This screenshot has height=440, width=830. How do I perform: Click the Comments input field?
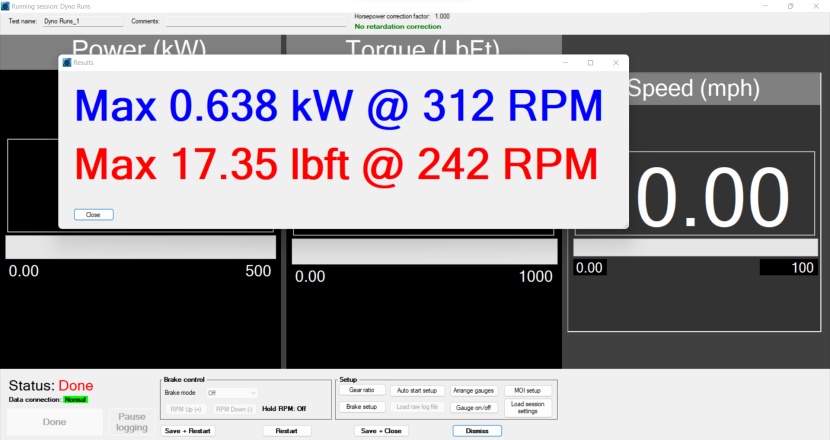pyautogui.click(x=256, y=21)
